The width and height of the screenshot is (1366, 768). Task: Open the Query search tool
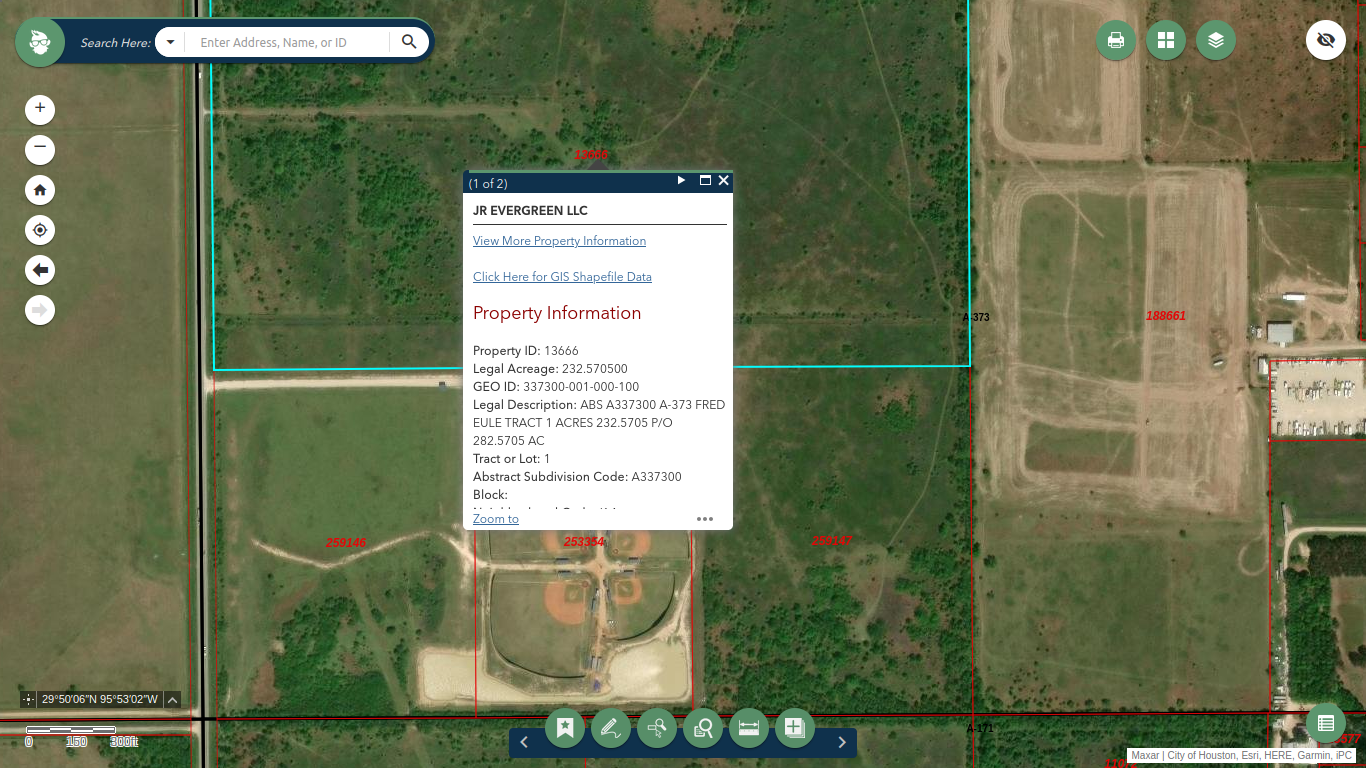coord(703,728)
